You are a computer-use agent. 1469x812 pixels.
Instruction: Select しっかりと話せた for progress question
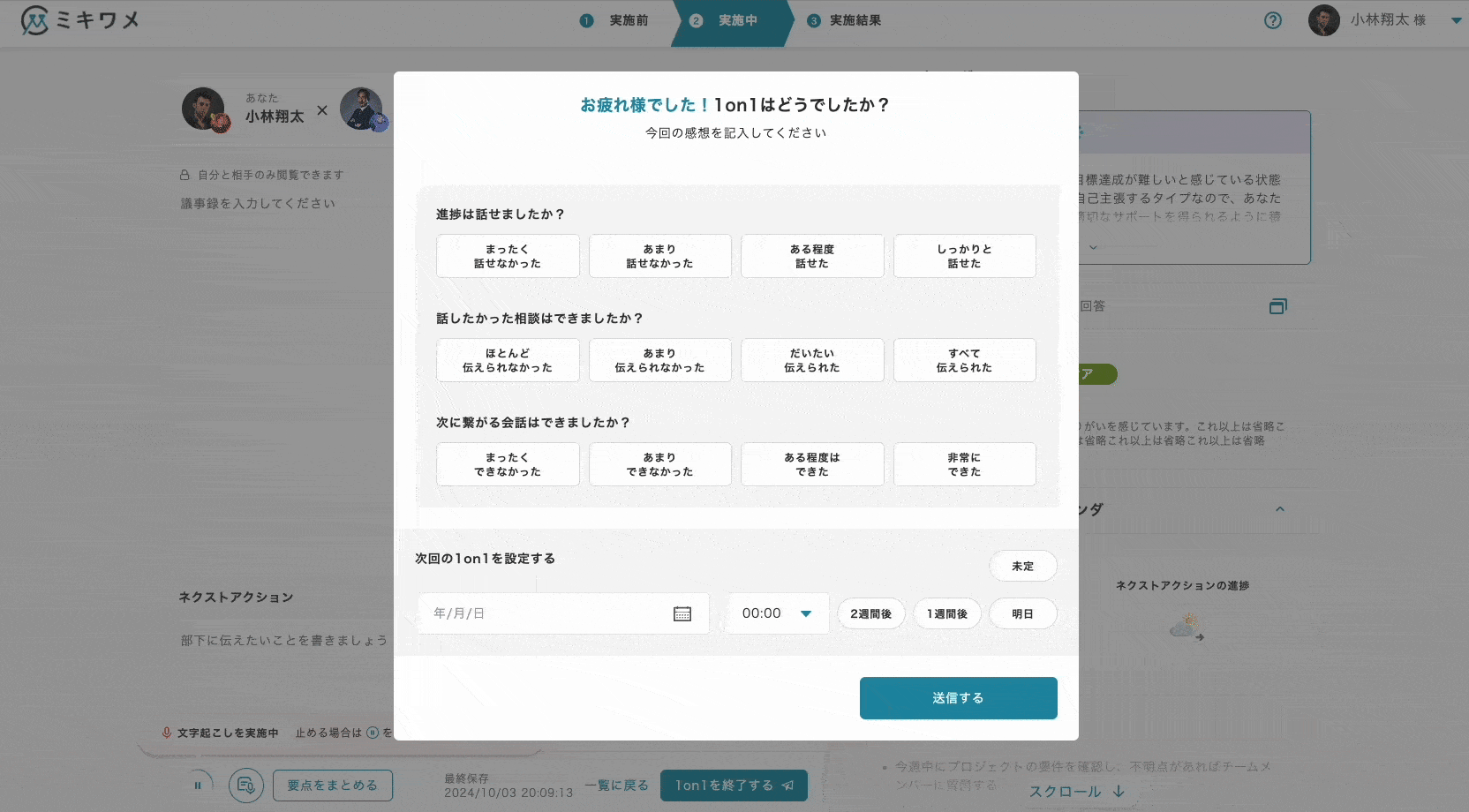point(964,256)
